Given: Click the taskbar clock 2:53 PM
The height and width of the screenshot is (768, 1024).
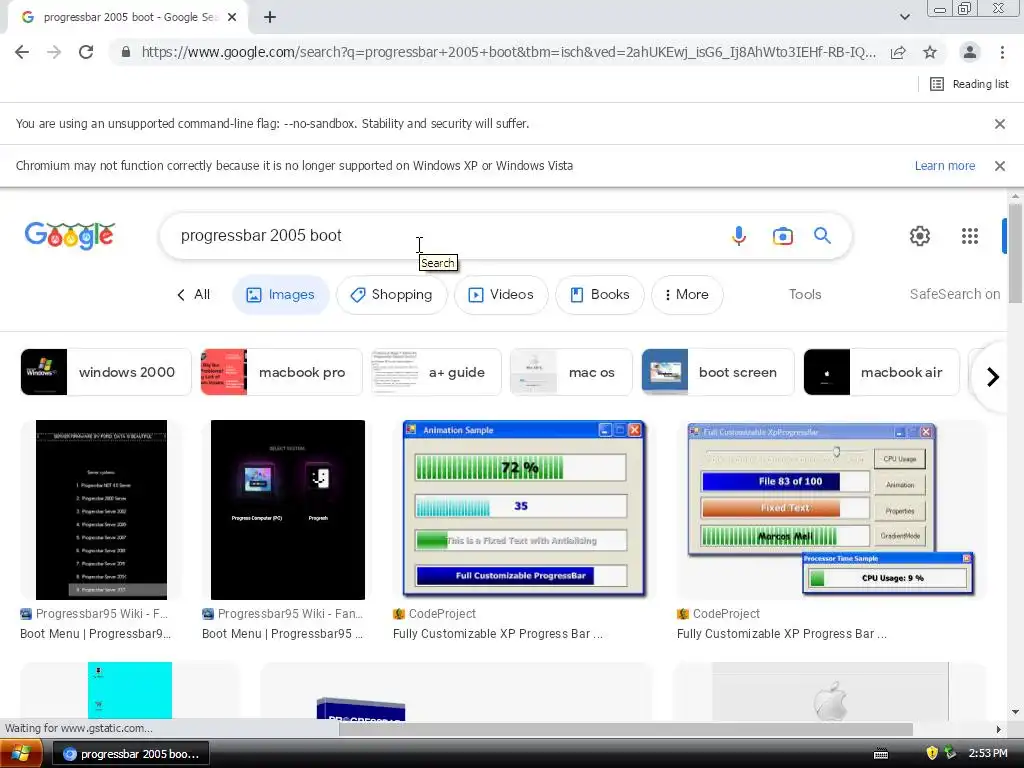Looking at the screenshot, I should click(987, 754).
